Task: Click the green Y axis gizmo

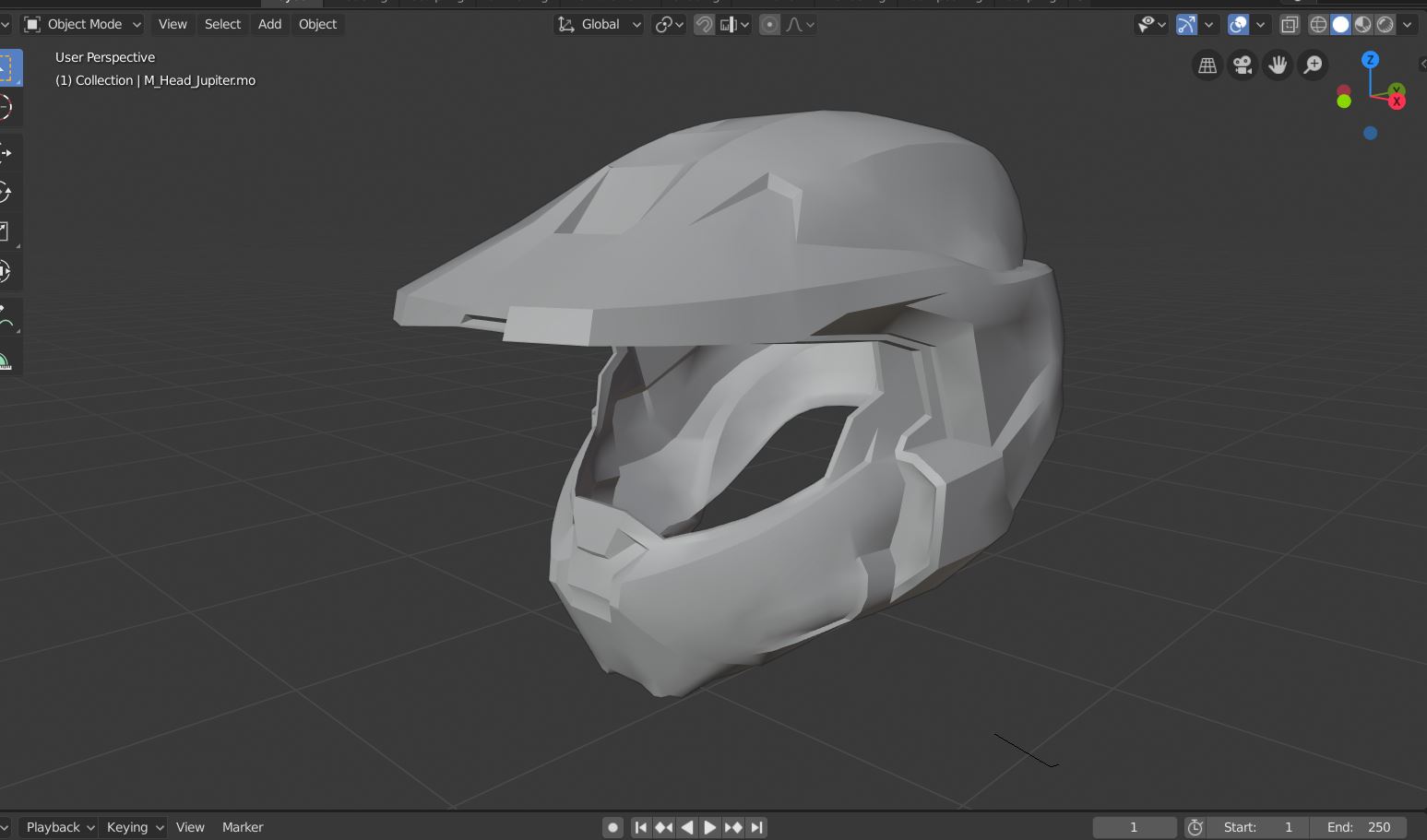Action: [x=1397, y=89]
